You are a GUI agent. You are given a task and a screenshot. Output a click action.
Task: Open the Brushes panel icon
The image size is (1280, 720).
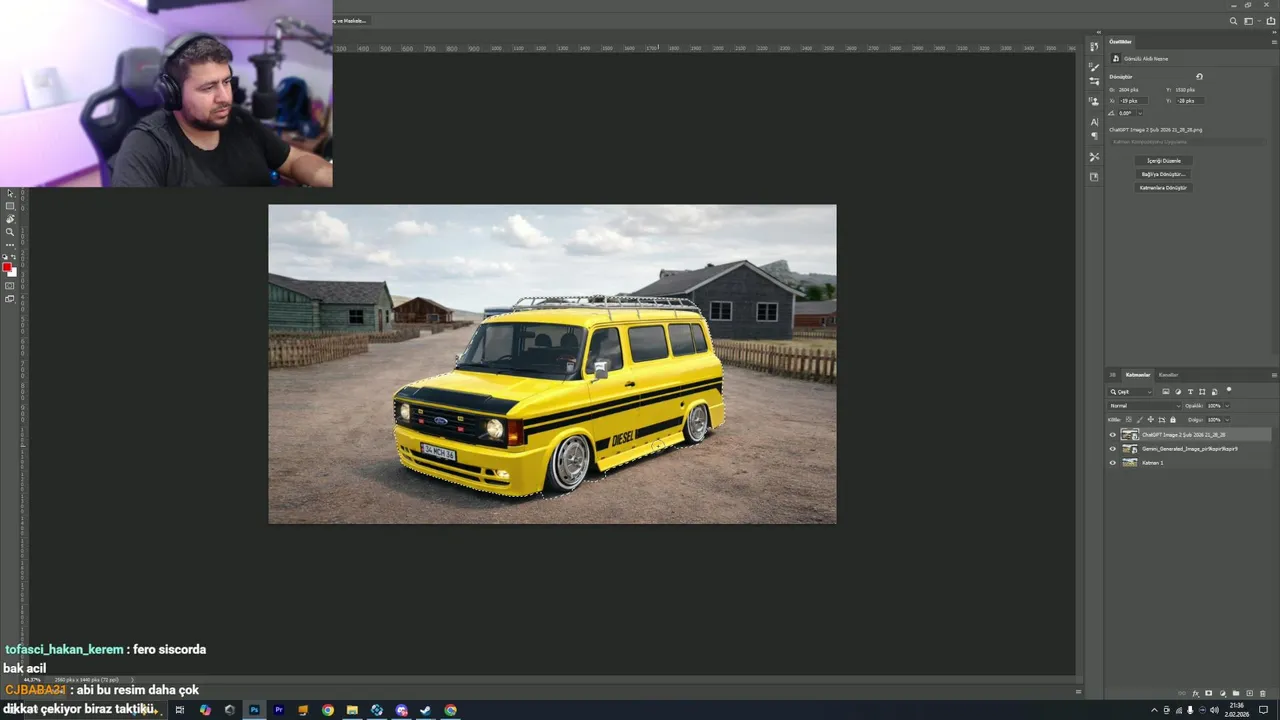[x=1094, y=67]
